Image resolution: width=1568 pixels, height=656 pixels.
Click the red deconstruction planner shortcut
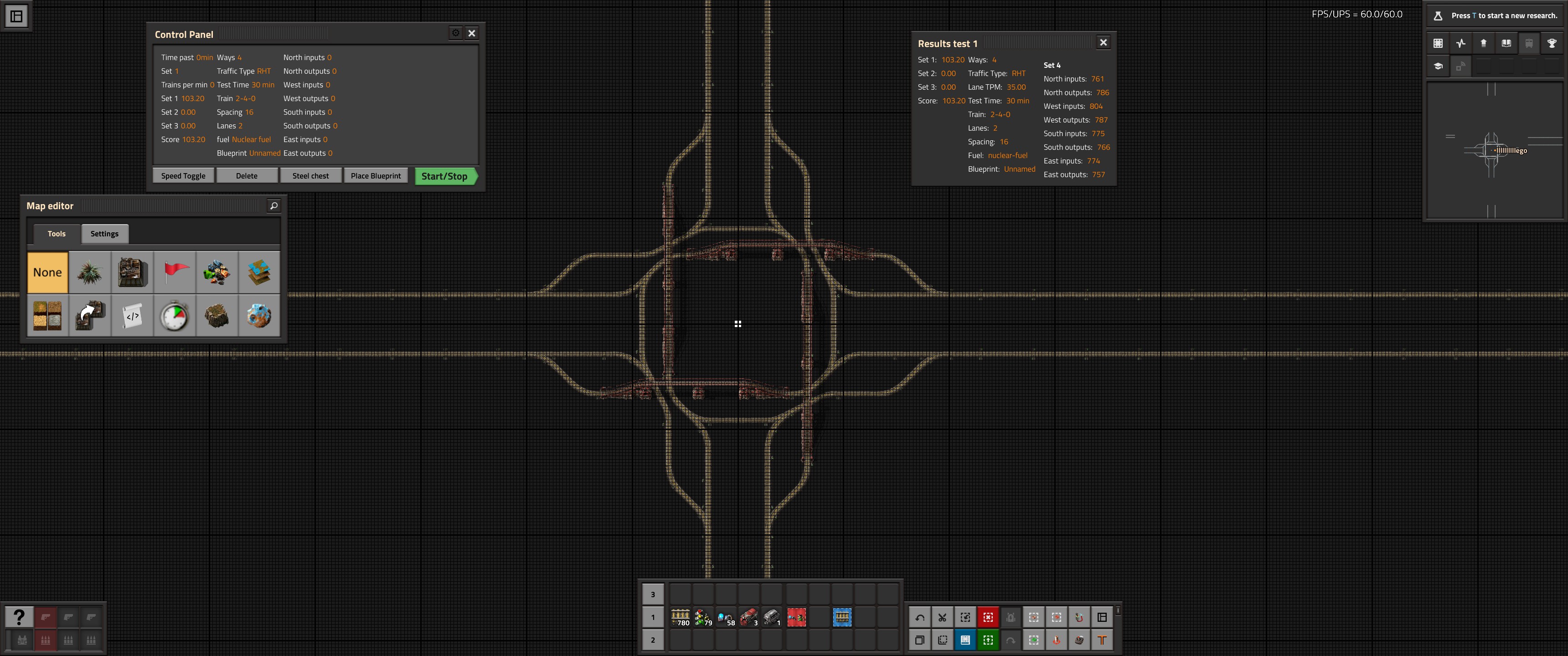[988, 617]
